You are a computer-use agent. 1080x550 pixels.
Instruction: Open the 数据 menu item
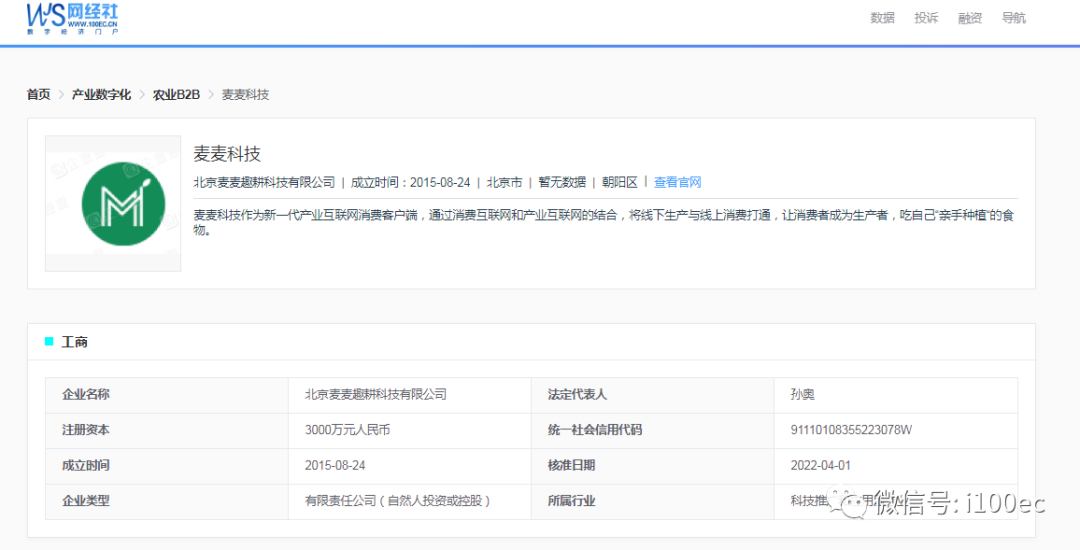point(882,18)
